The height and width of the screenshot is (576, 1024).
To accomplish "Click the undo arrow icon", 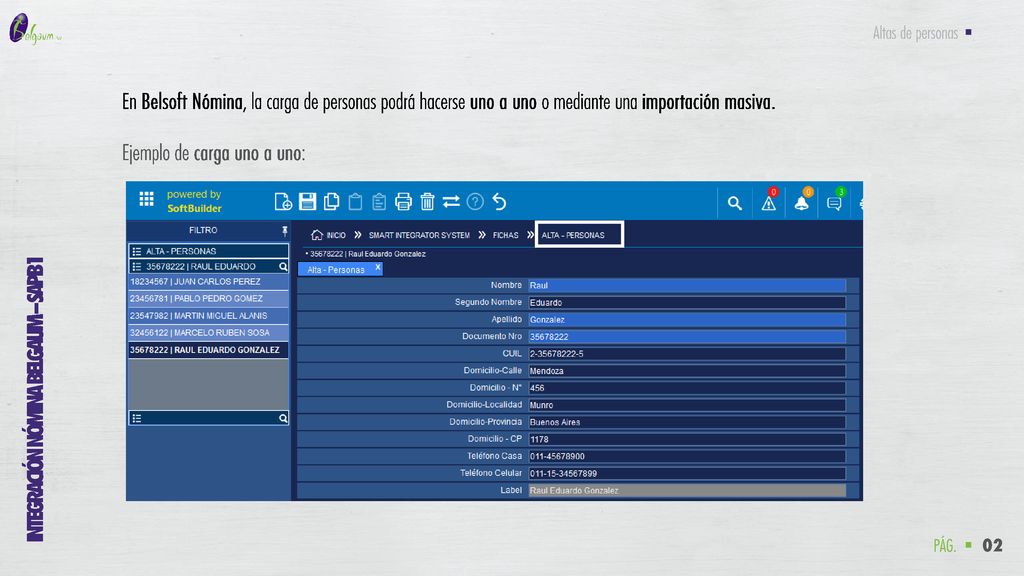I will (x=500, y=202).
